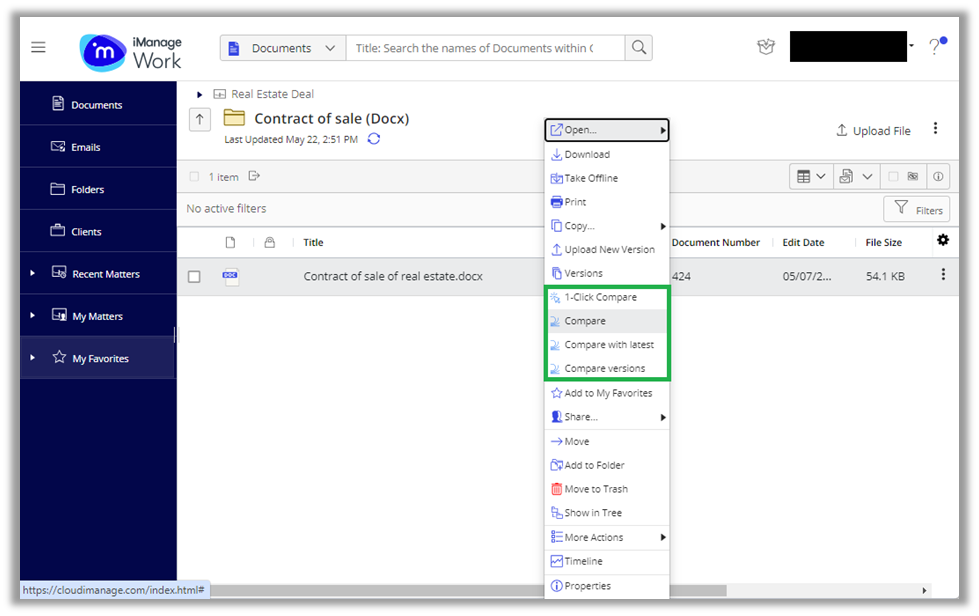The height and width of the screenshot is (616, 979).
Task: Click the iManage Work logo
Action: pyautogui.click(x=130, y=52)
